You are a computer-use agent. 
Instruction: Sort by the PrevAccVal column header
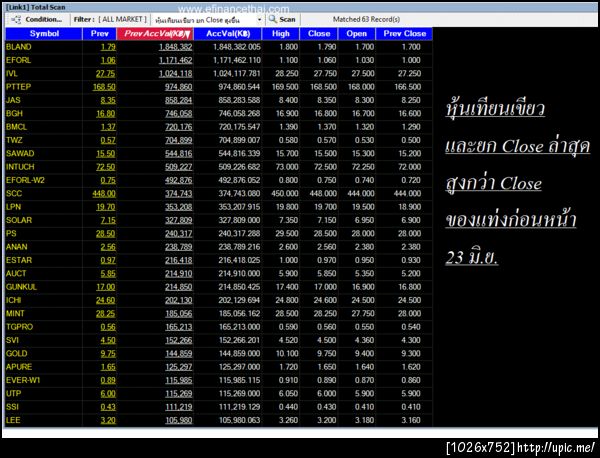pos(155,34)
